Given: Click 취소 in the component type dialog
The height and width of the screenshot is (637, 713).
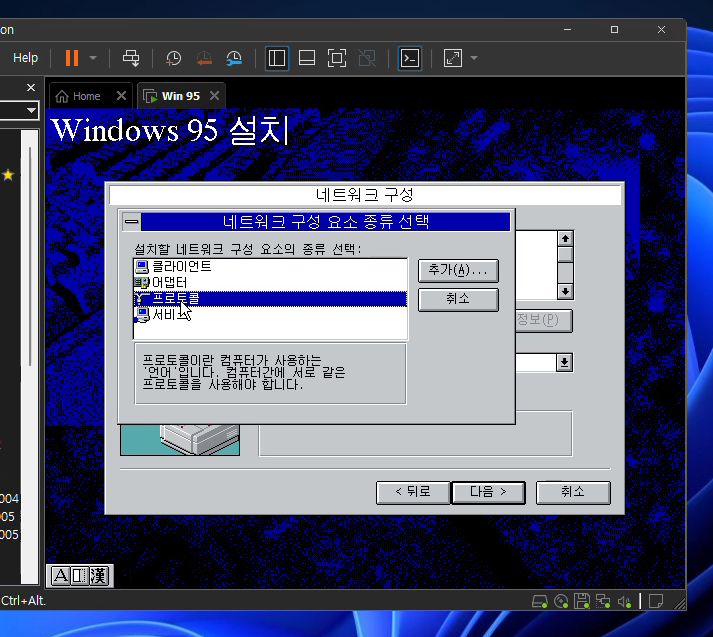Looking at the screenshot, I should pos(458,299).
